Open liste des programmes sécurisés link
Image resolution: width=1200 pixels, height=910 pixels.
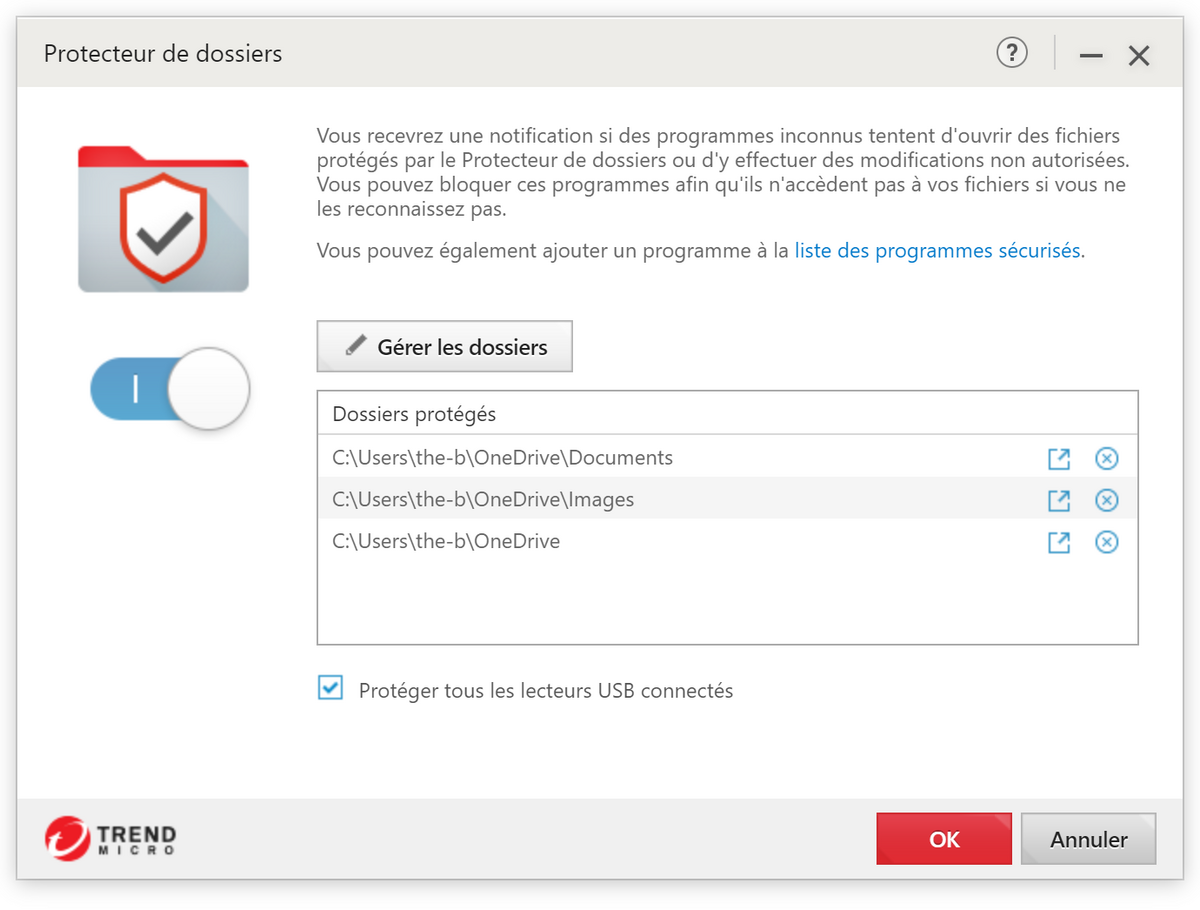937,251
